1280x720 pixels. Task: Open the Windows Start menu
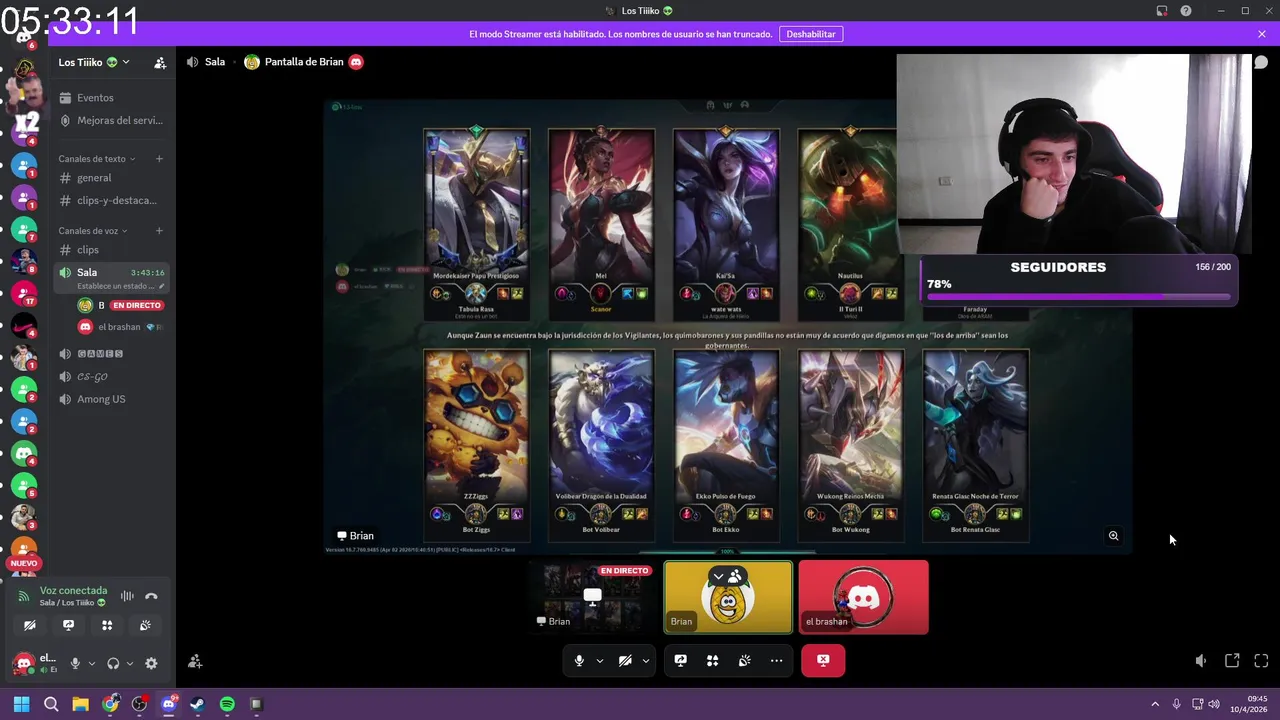pos(22,704)
